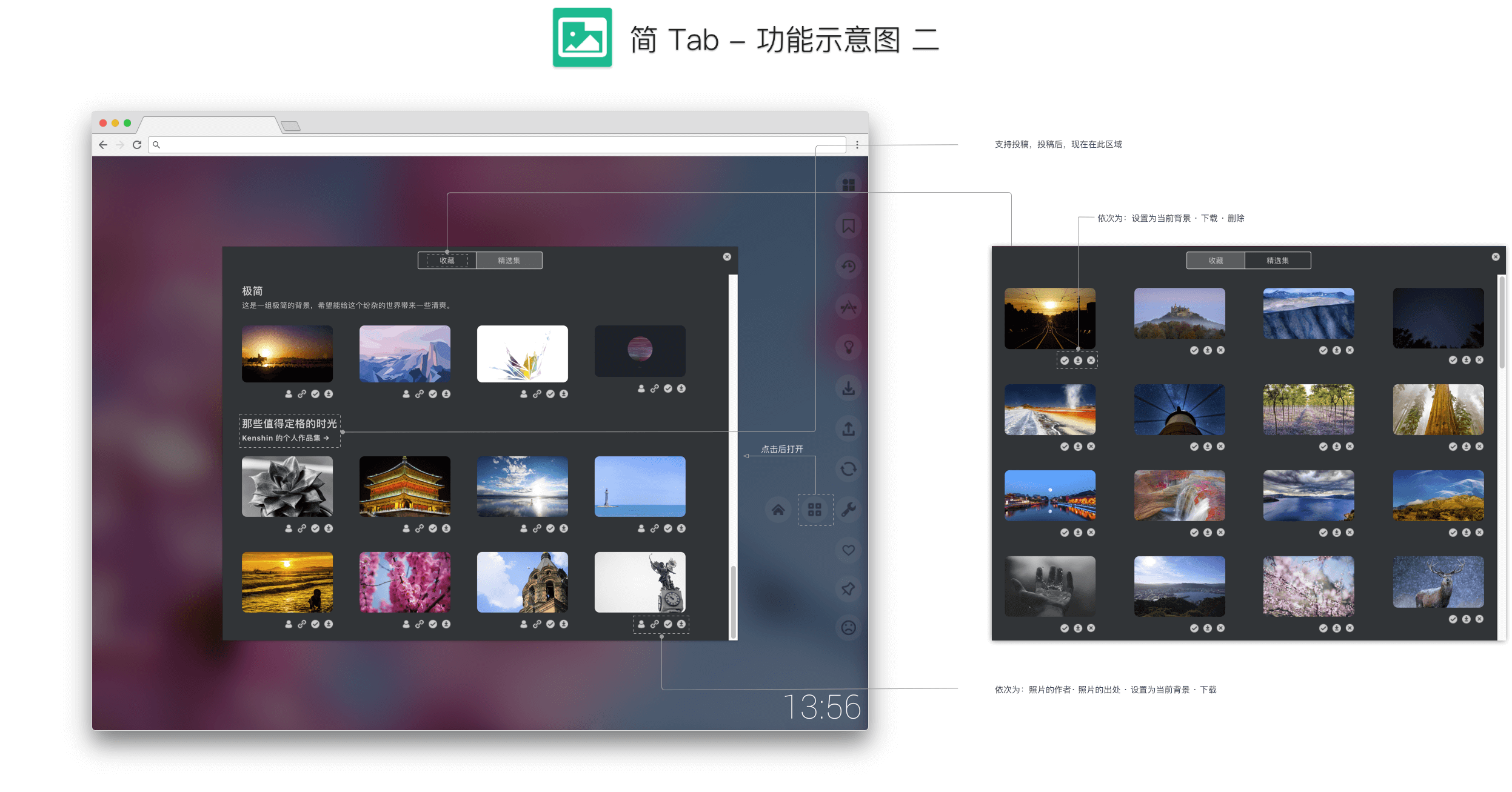Image resolution: width=1512 pixels, height=792 pixels.
Task: Download the hilltop castle photo in favorites
Action: click(x=1208, y=350)
